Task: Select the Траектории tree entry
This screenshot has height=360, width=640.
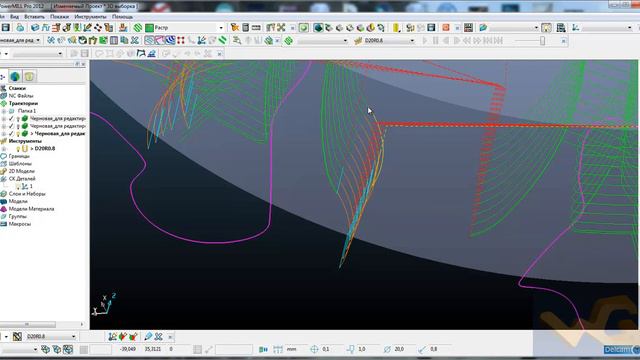Action: [23, 103]
